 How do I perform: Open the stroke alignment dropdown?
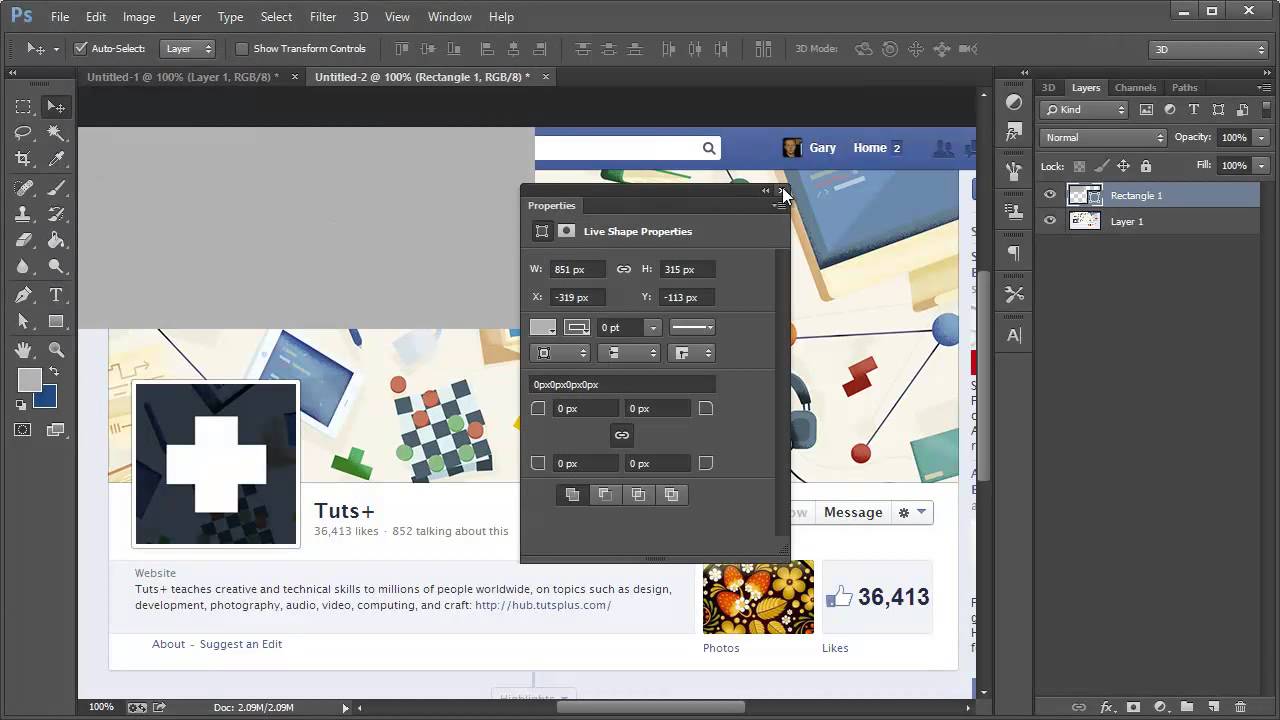(560, 353)
